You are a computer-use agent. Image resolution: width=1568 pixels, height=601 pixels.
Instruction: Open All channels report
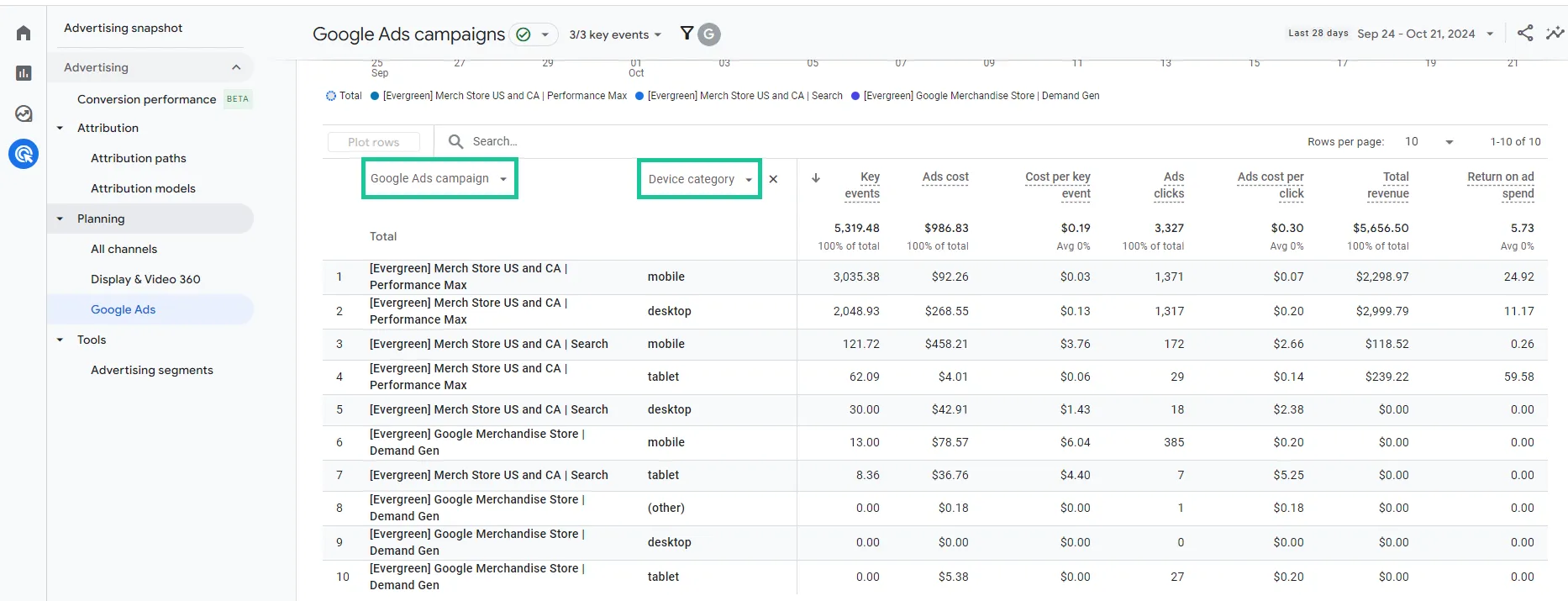(124, 249)
